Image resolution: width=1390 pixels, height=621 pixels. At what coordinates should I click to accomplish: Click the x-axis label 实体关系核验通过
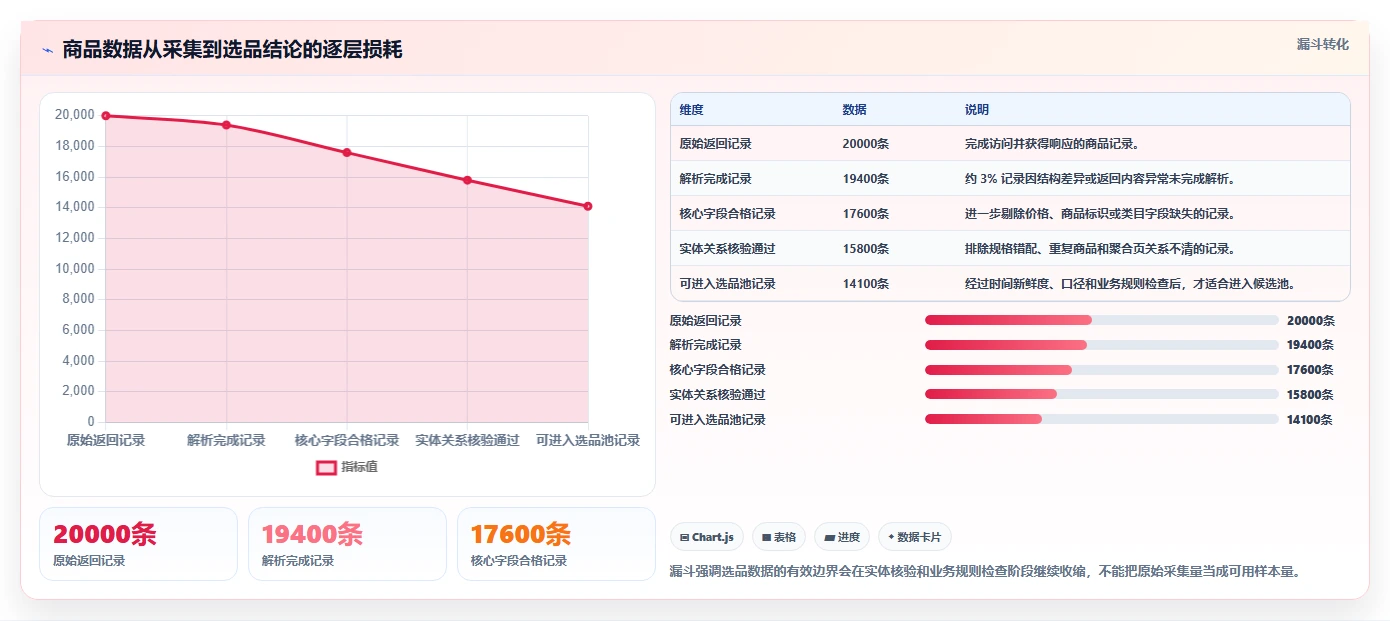coord(467,440)
